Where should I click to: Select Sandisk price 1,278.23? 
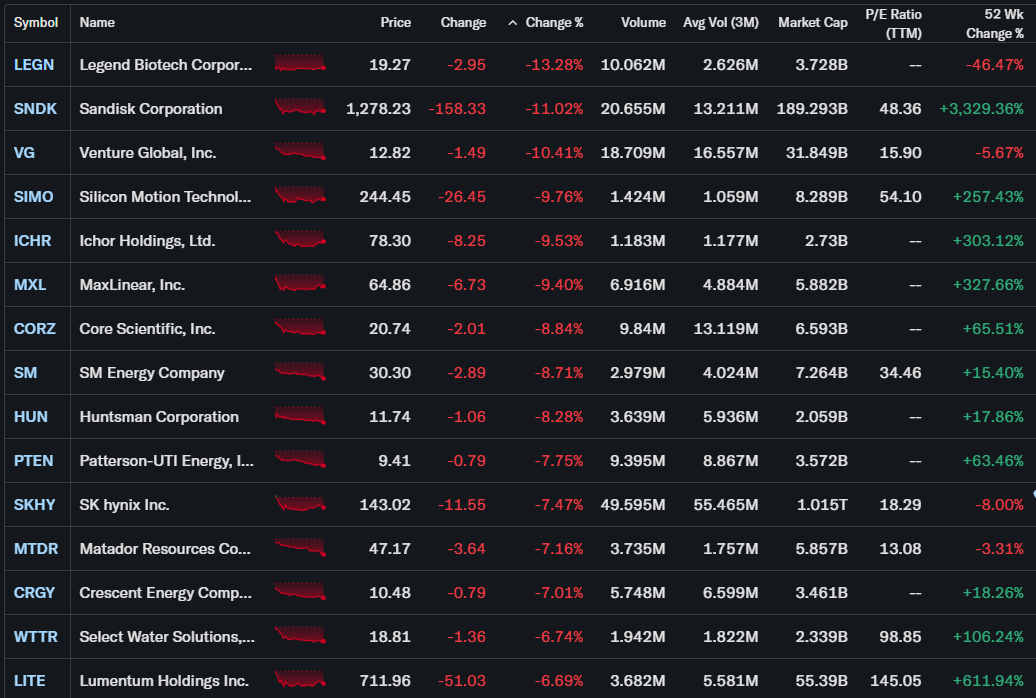tap(379, 108)
